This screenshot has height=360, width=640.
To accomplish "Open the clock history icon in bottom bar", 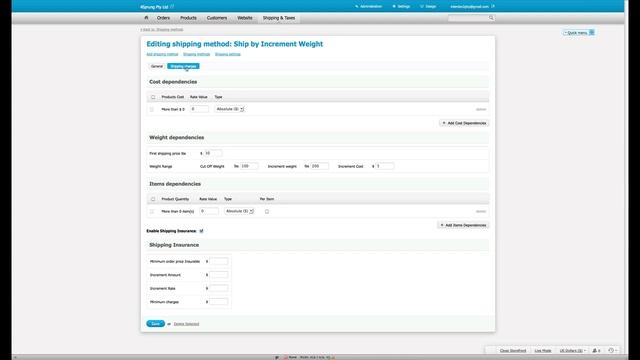I will pyautogui.click(x=612, y=350).
